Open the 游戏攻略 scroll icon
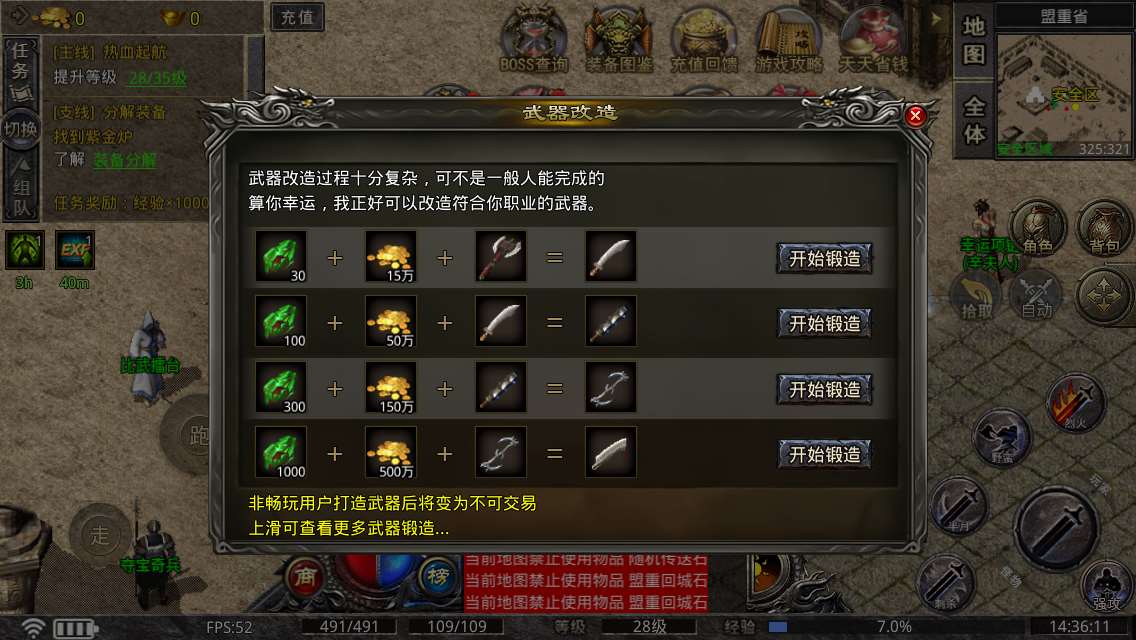 788,38
